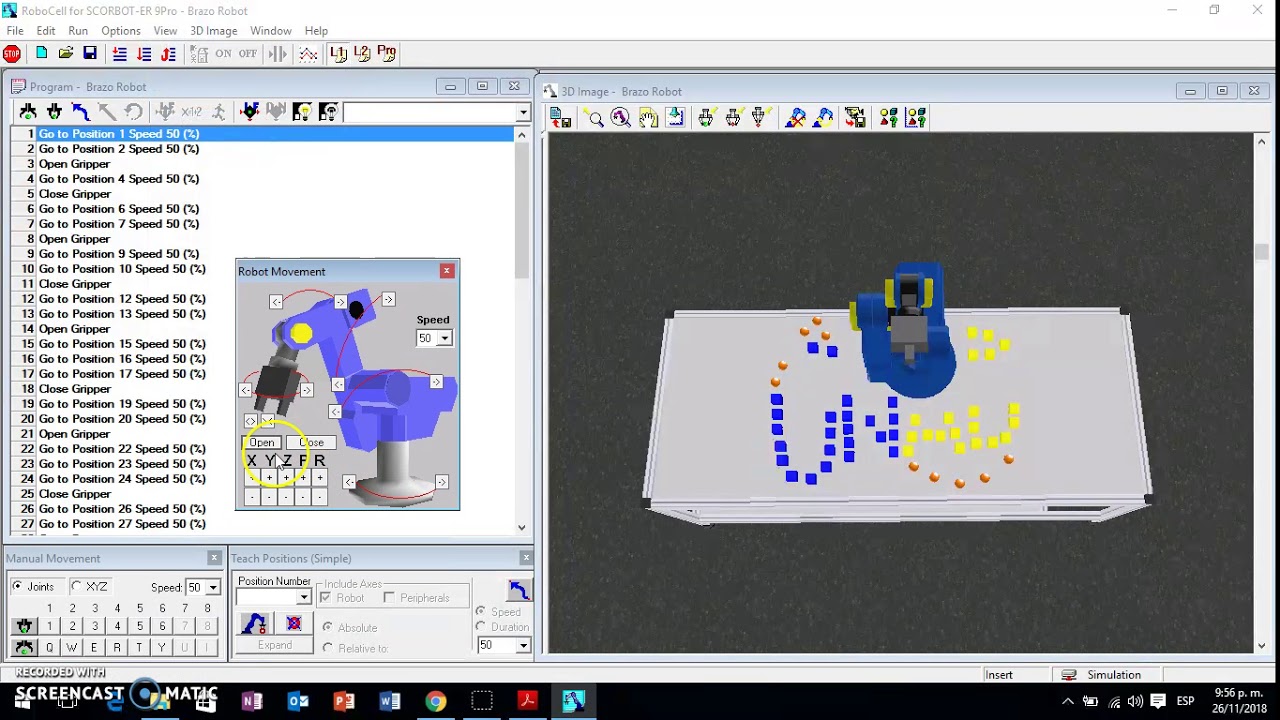The height and width of the screenshot is (720, 1280).
Task: Open the Manual Movement Speed dropdown
Action: click(x=212, y=588)
